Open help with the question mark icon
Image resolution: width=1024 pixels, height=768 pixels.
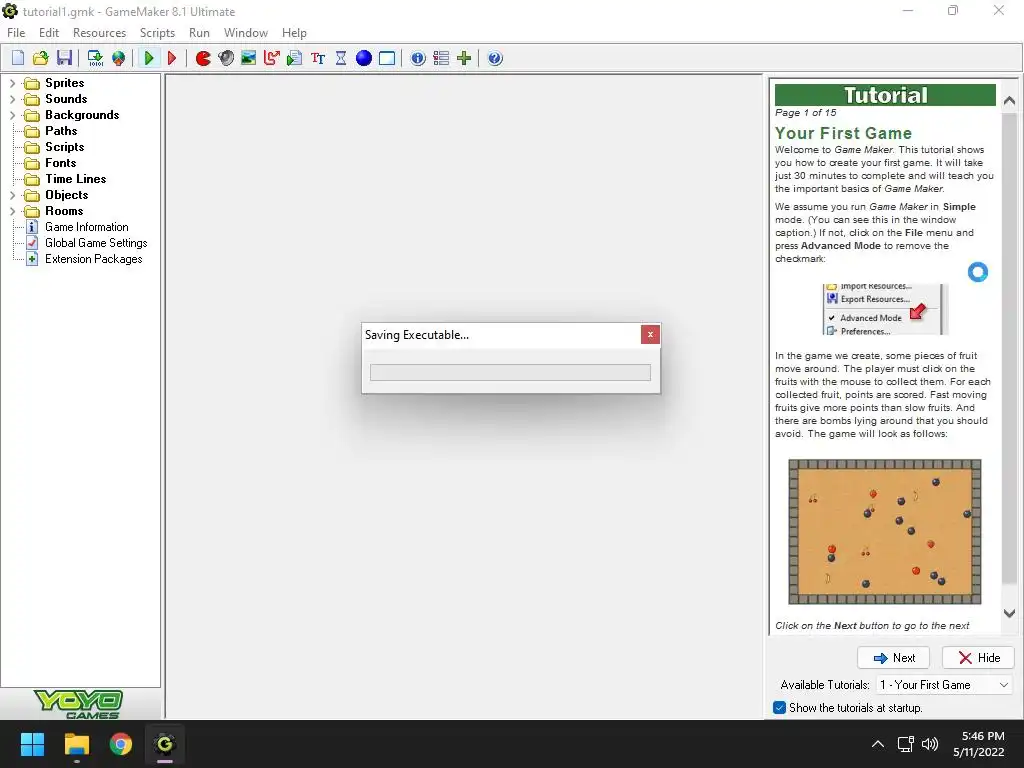click(x=495, y=58)
